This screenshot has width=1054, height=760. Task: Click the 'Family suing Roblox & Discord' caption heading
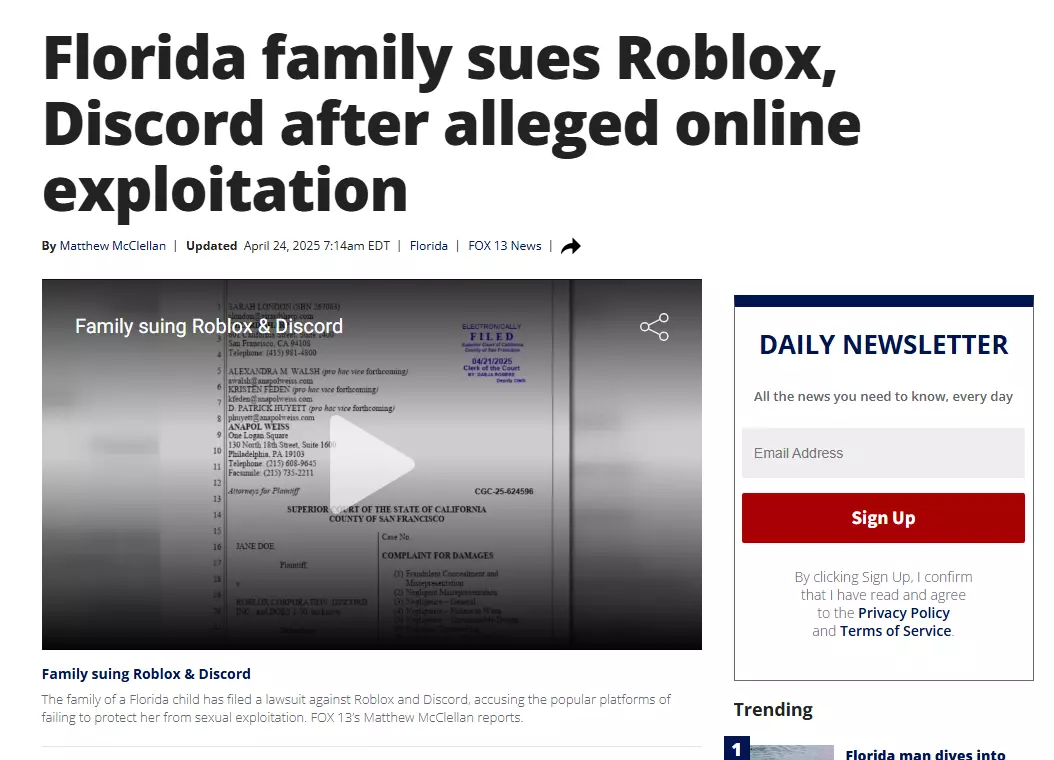point(146,674)
